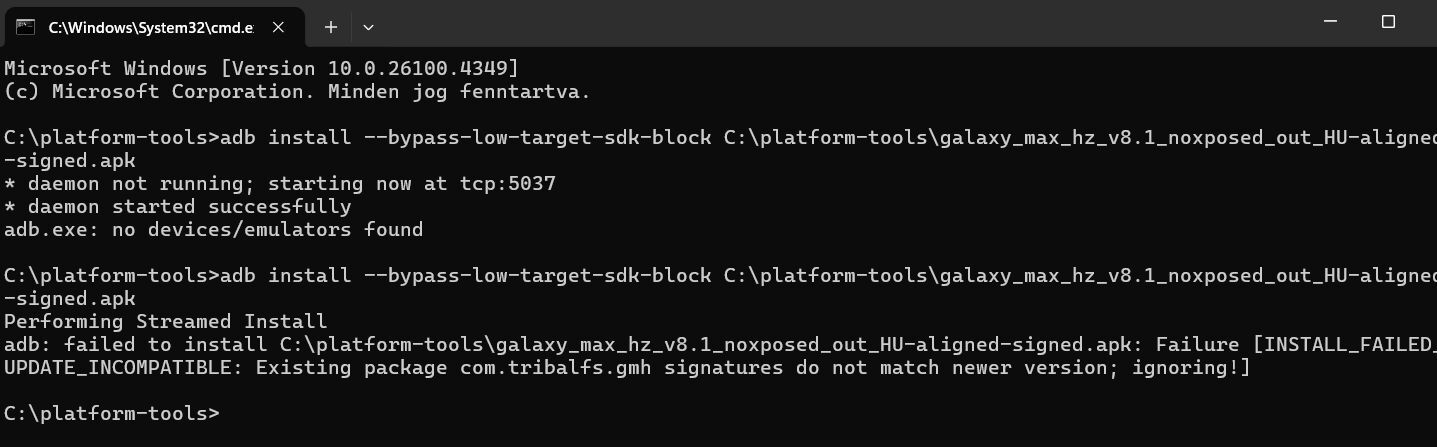Image resolution: width=1437 pixels, height=447 pixels.
Task: Select the C:\Windows\System32\cmd.exe tab title
Action: [x=150, y=28]
